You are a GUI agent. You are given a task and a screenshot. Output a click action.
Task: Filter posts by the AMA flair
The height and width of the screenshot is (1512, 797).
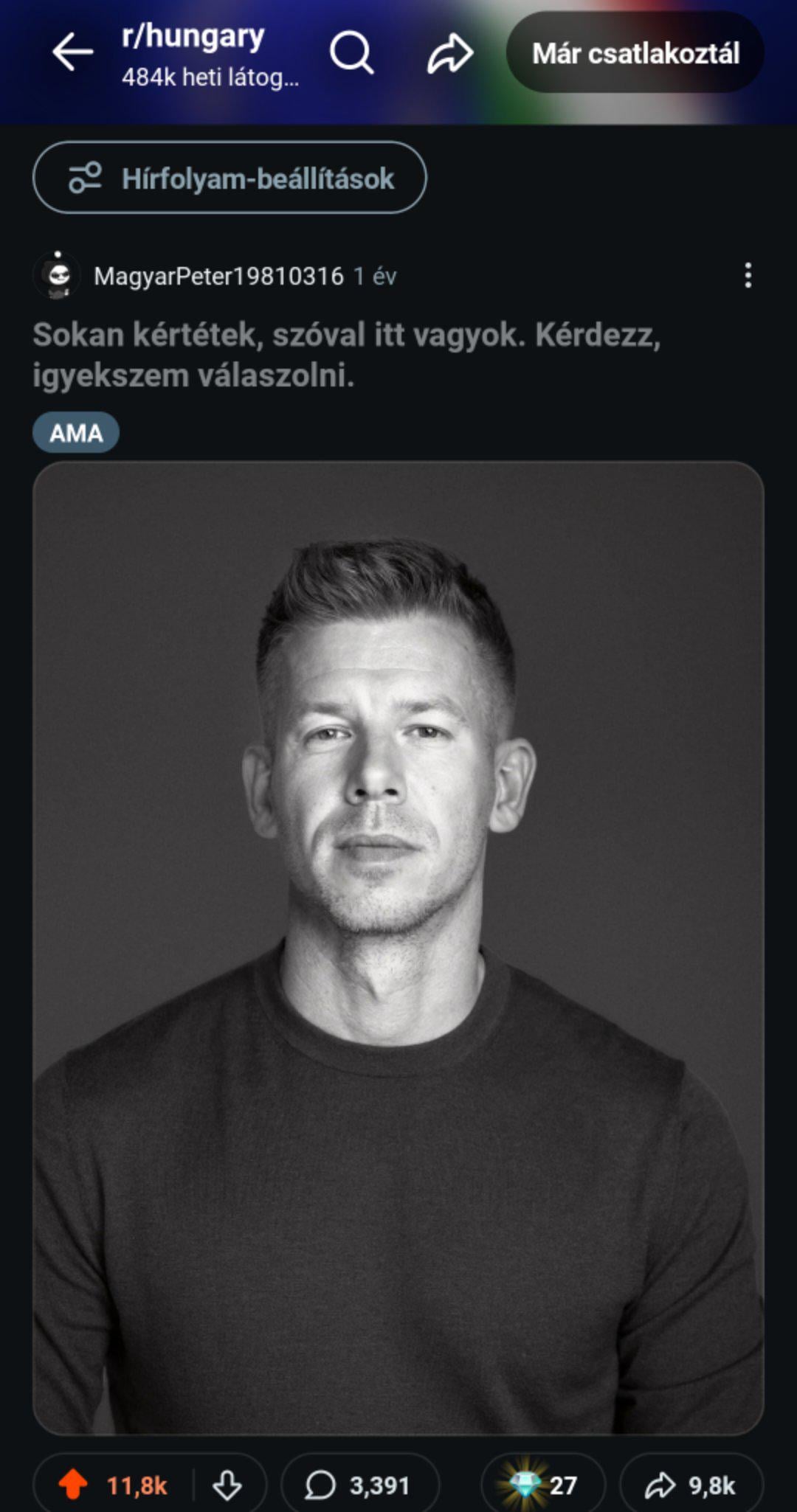click(76, 432)
